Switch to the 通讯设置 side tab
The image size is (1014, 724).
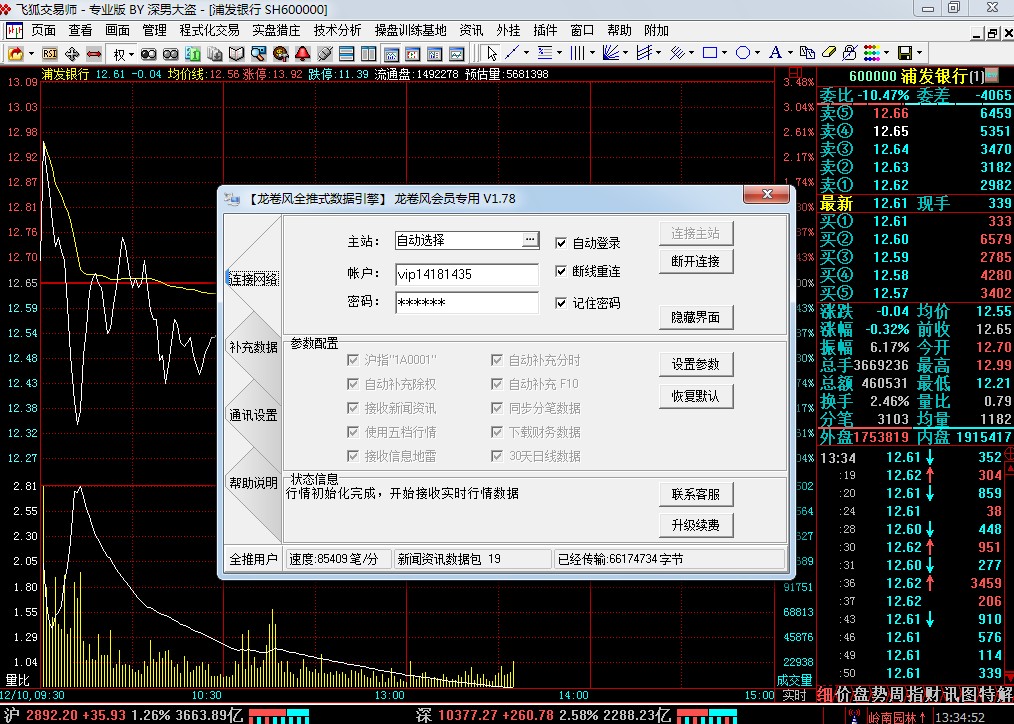[253, 415]
